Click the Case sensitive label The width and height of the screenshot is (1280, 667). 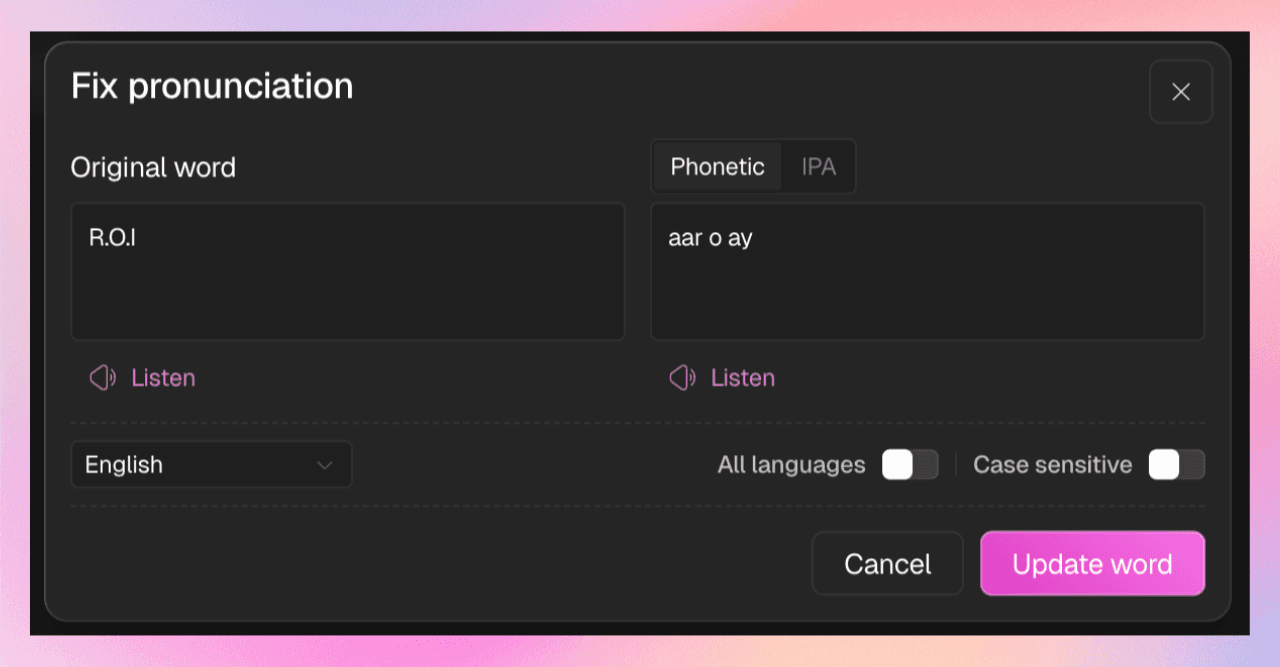click(x=1053, y=465)
